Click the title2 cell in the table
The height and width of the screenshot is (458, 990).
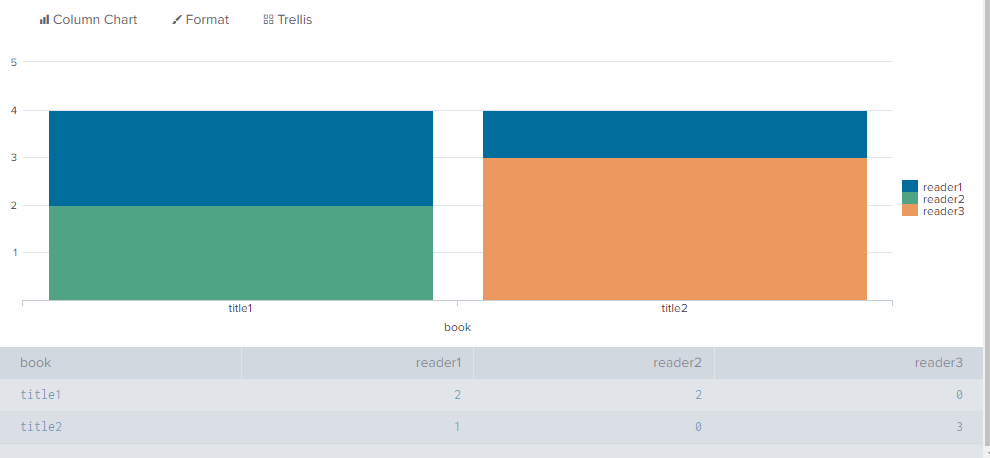click(x=41, y=427)
